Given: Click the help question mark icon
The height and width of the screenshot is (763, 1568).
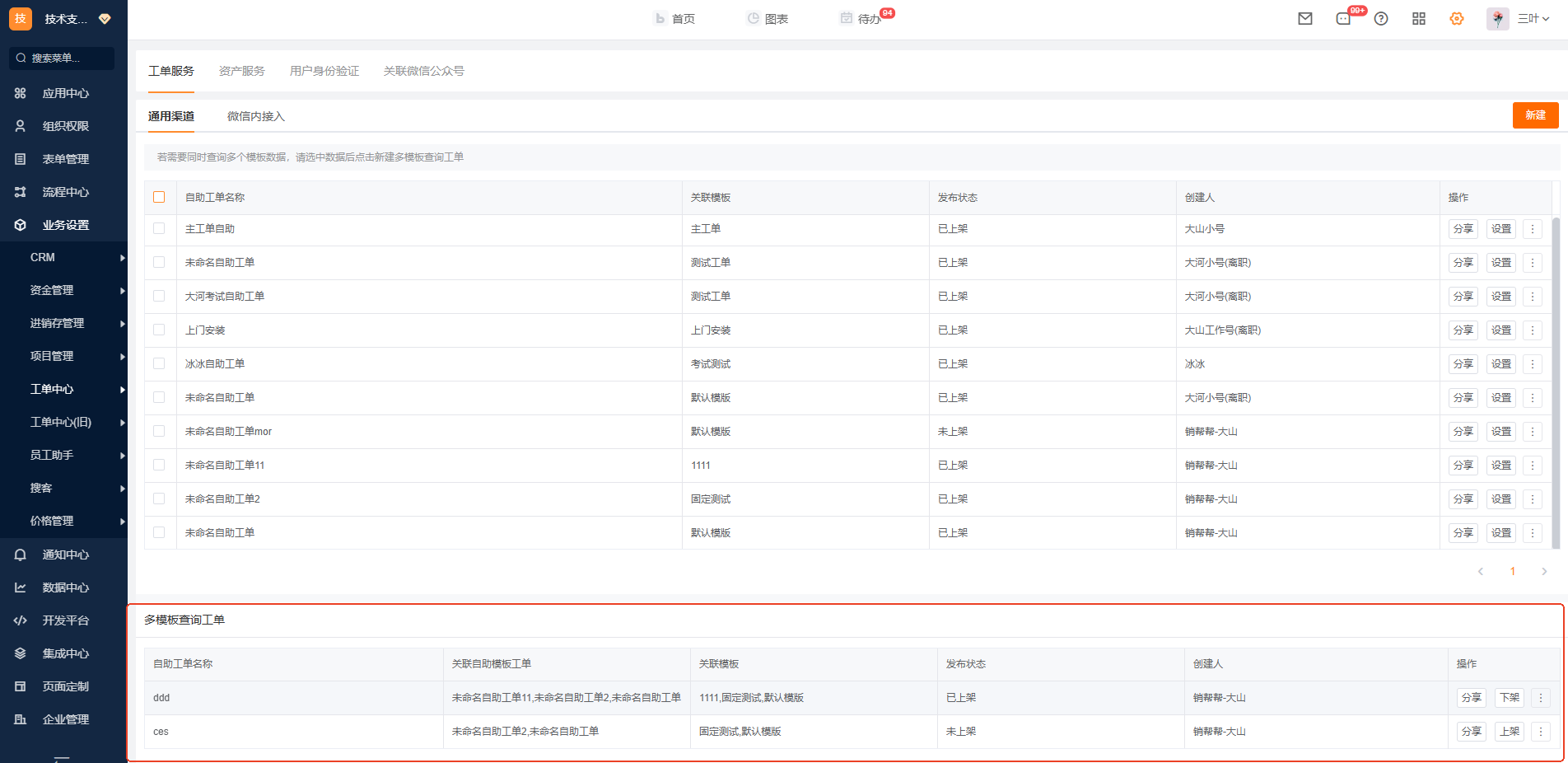Looking at the screenshot, I should (x=1381, y=19).
